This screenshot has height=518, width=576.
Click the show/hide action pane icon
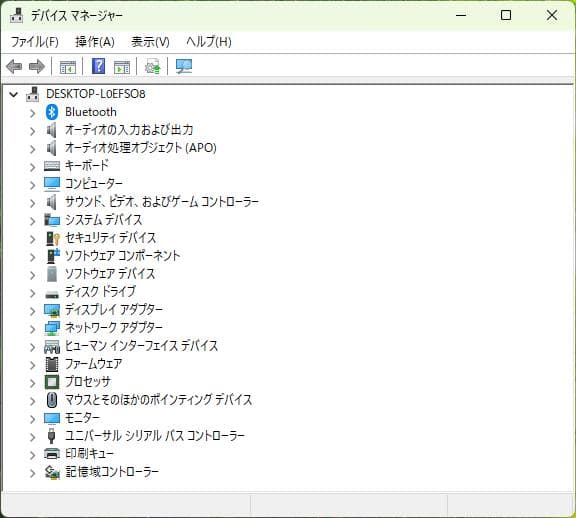(122, 67)
